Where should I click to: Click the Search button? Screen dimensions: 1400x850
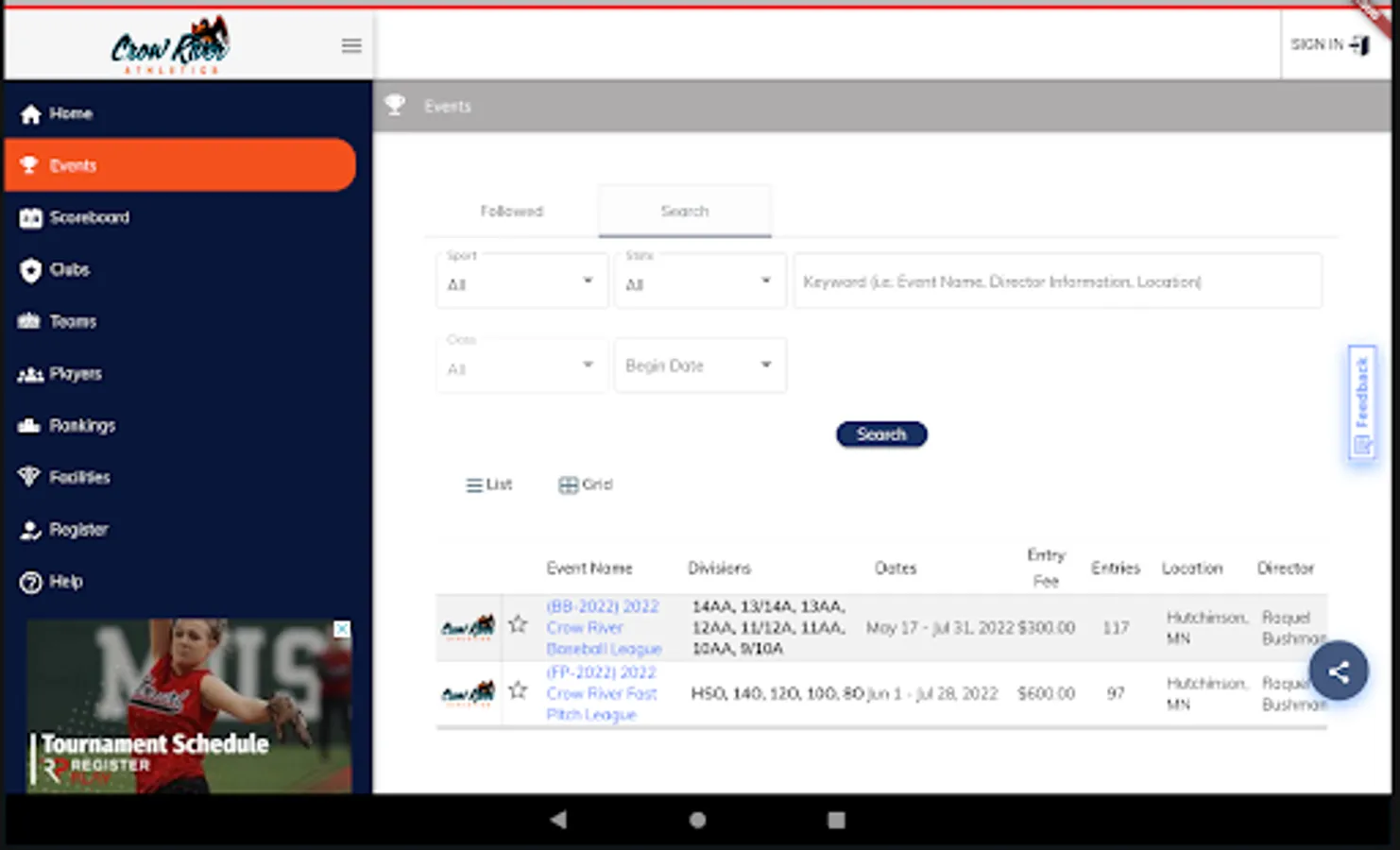[x=881, y=434]
